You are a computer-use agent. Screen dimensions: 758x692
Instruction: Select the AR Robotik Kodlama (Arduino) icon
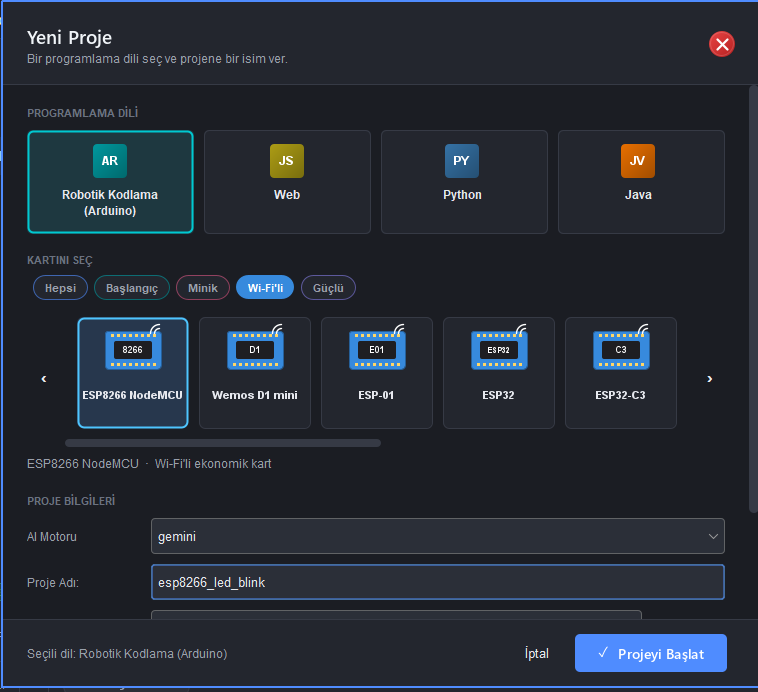click(110, 161)
